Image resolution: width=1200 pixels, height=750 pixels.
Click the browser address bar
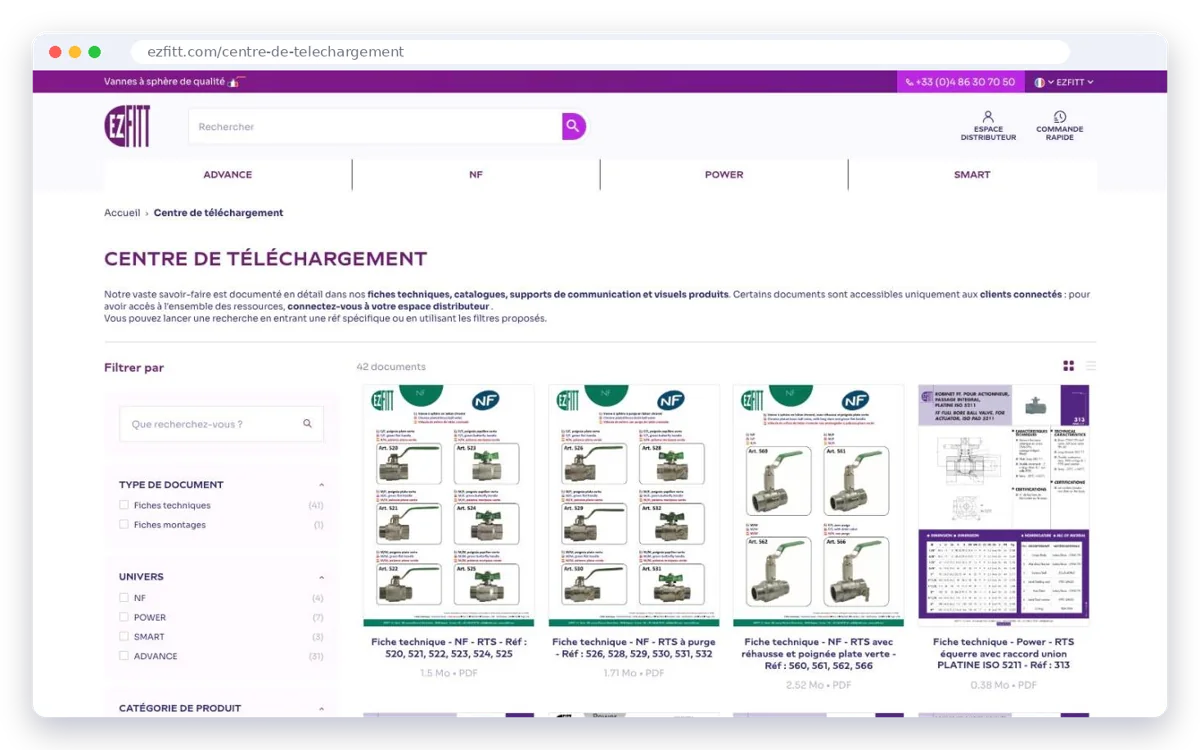[600, 52]
